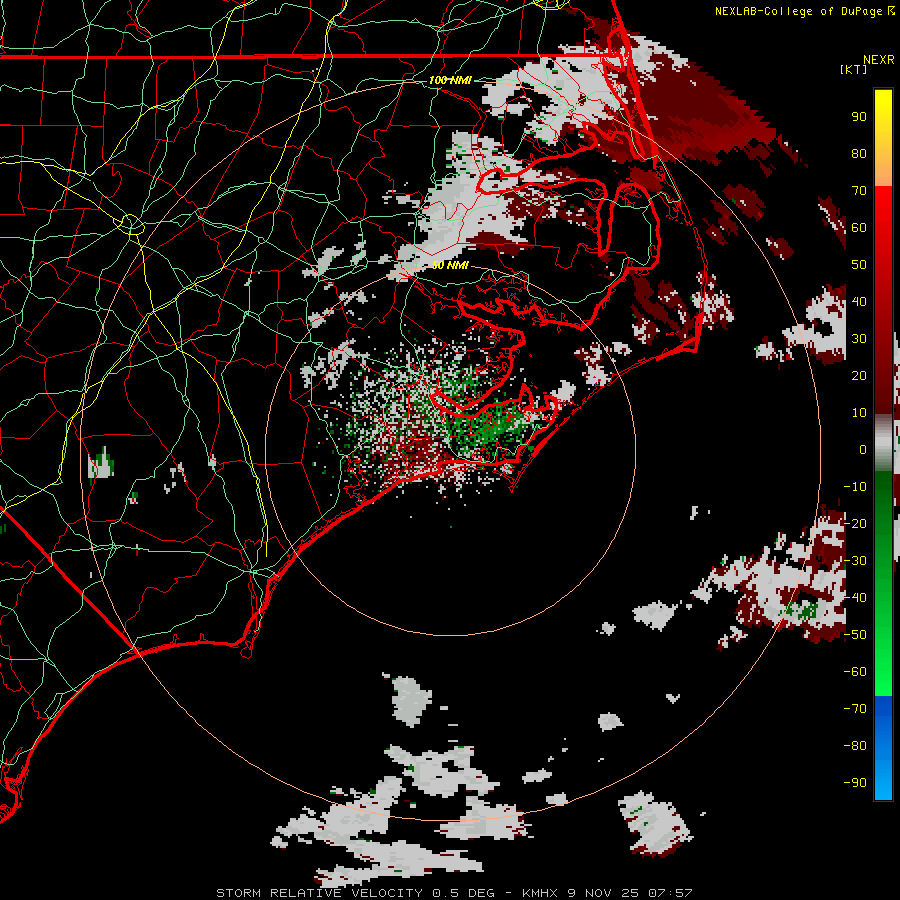Click the [KT] units label above the scale
This screenshot has height=900, width=900.
853,69
